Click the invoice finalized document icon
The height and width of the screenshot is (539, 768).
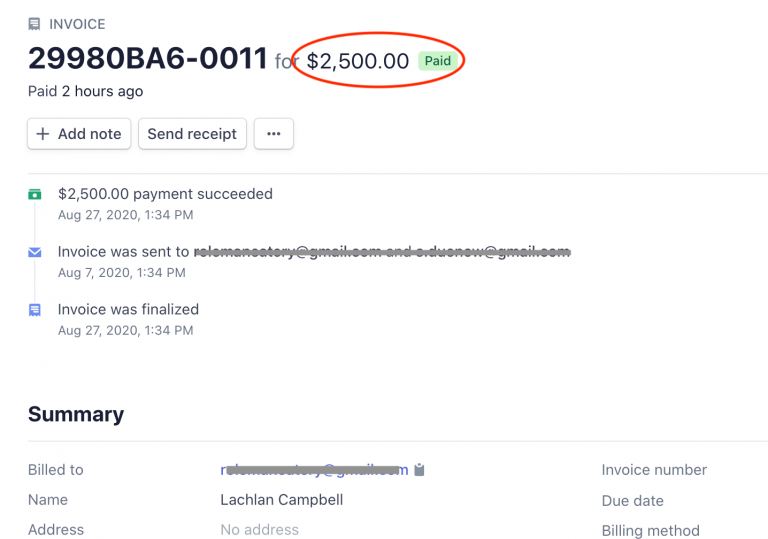pos(35,310)
